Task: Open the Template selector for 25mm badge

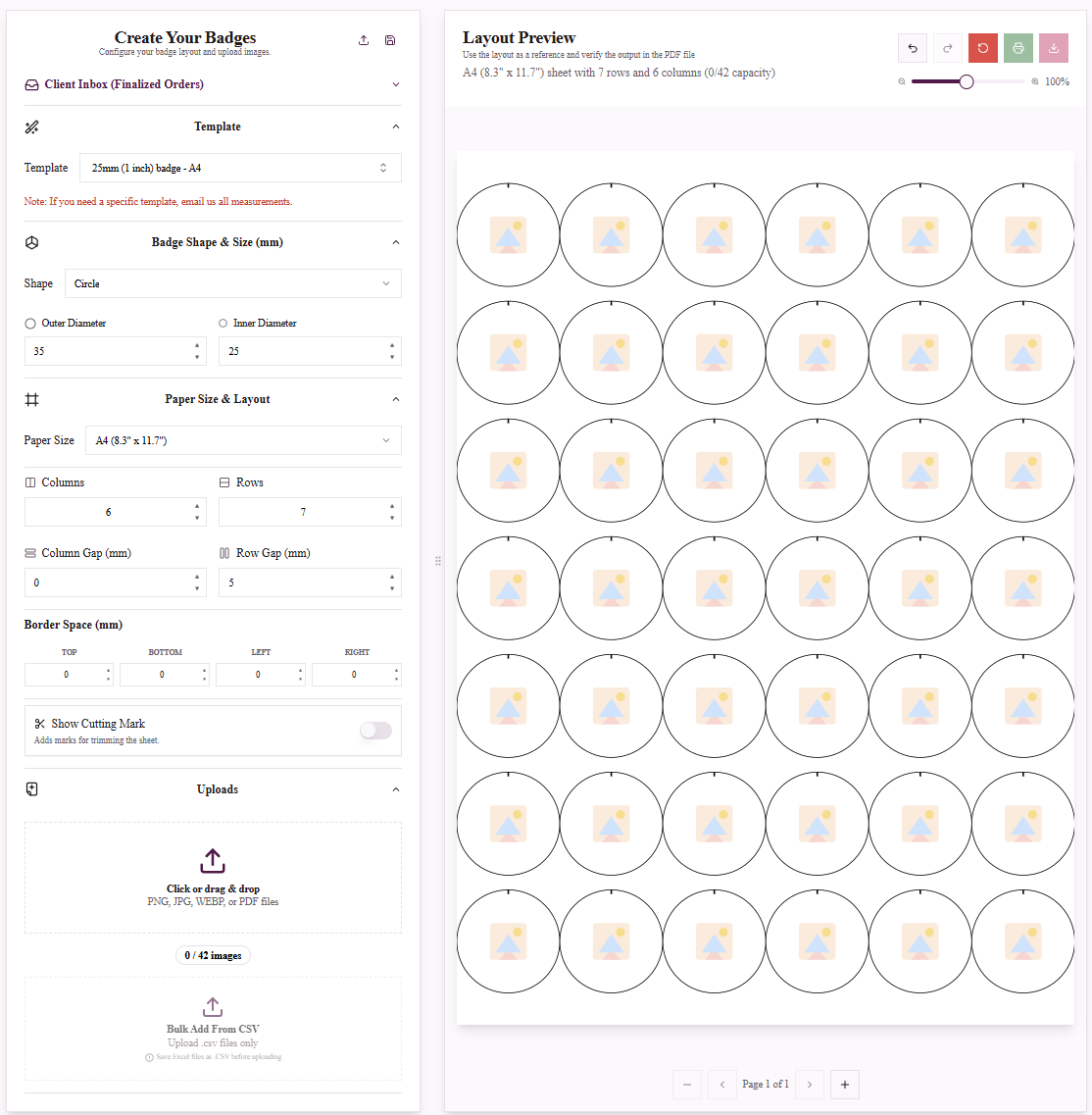Action: coord(240,168)
